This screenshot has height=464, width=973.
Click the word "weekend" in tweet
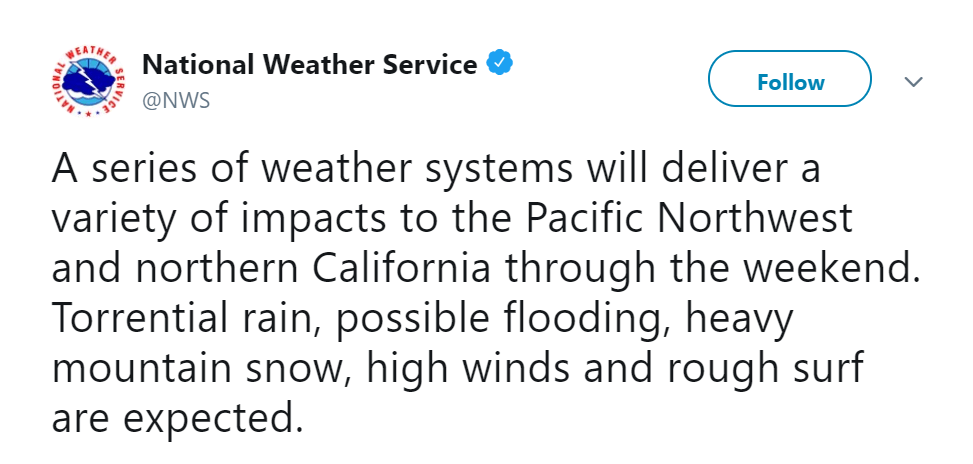[829, 268]
